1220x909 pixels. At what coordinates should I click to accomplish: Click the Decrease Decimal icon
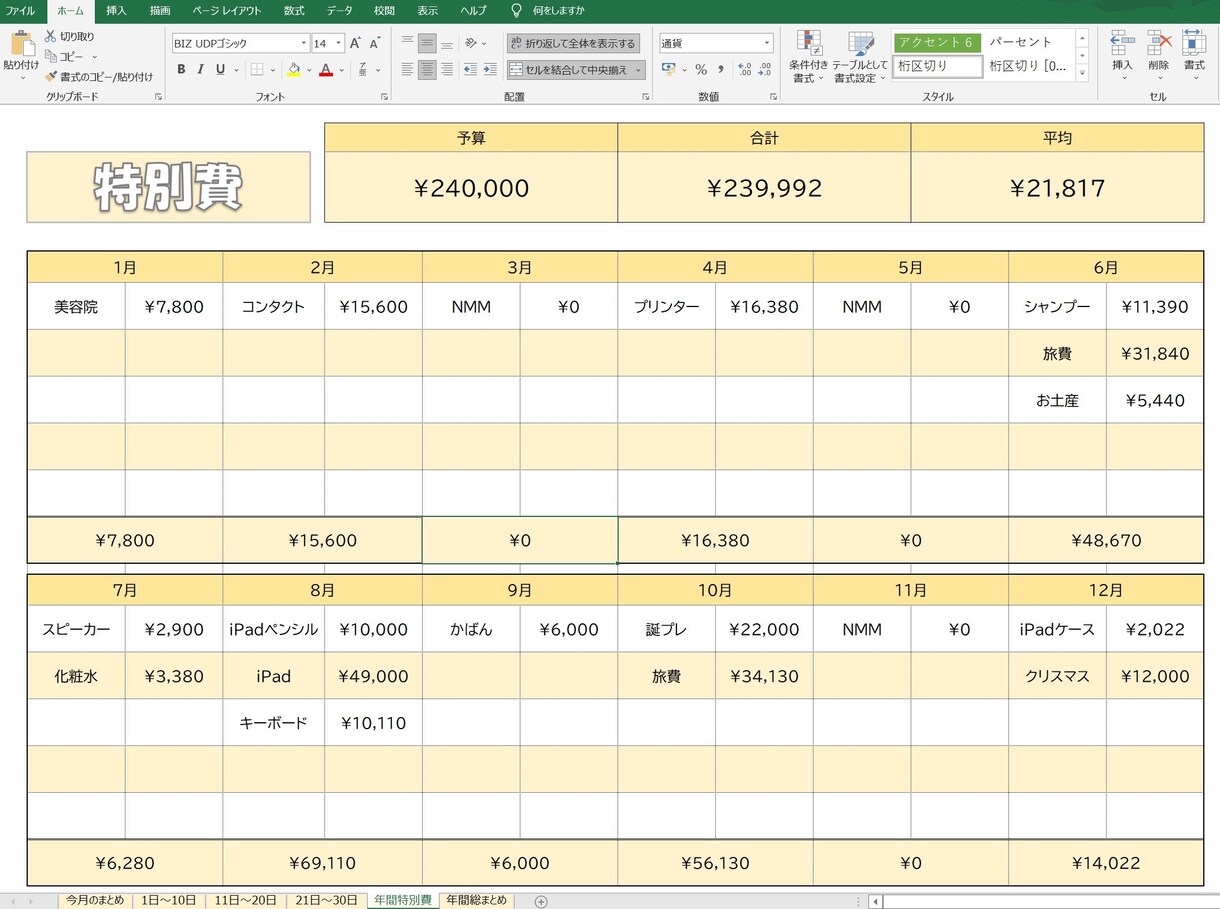[765, 69]
